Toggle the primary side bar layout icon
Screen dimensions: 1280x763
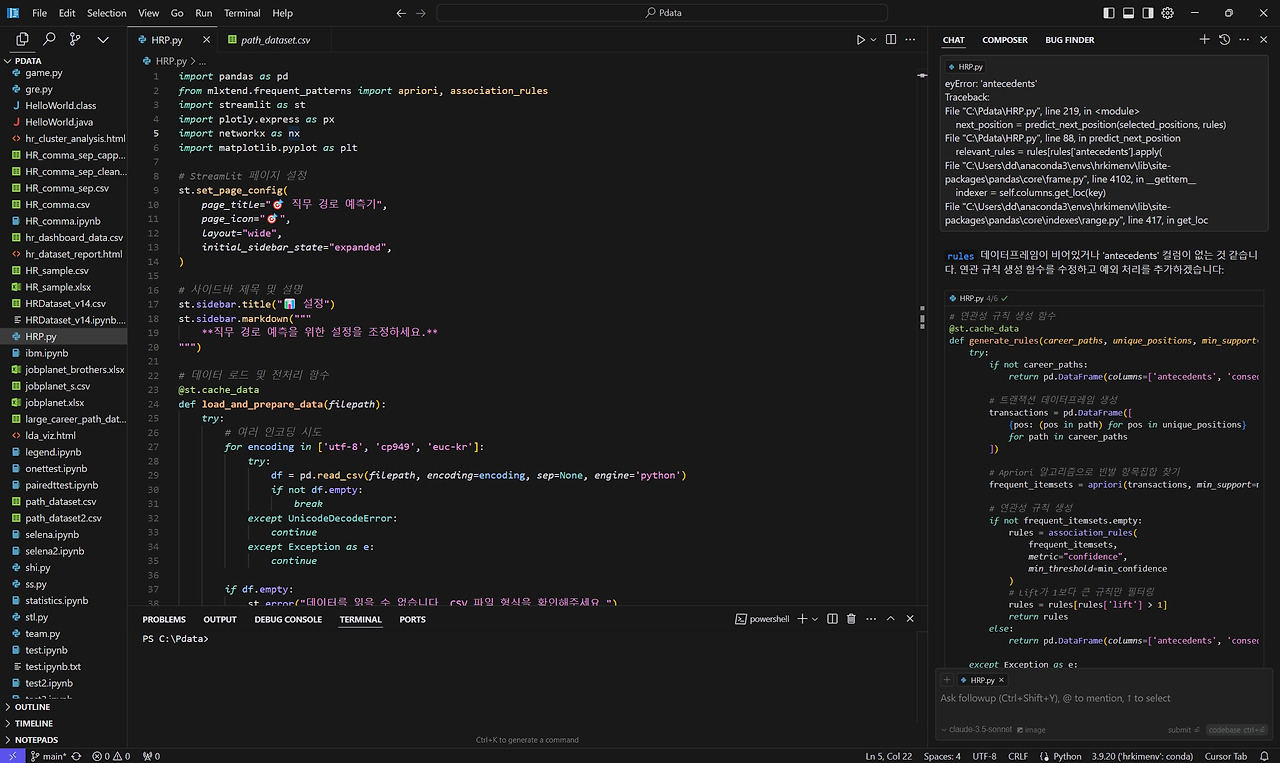coord(1108,13)
